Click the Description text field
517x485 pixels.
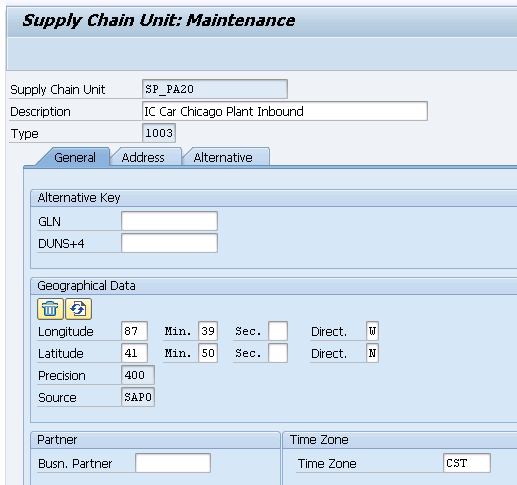click(x=285, y=111)
